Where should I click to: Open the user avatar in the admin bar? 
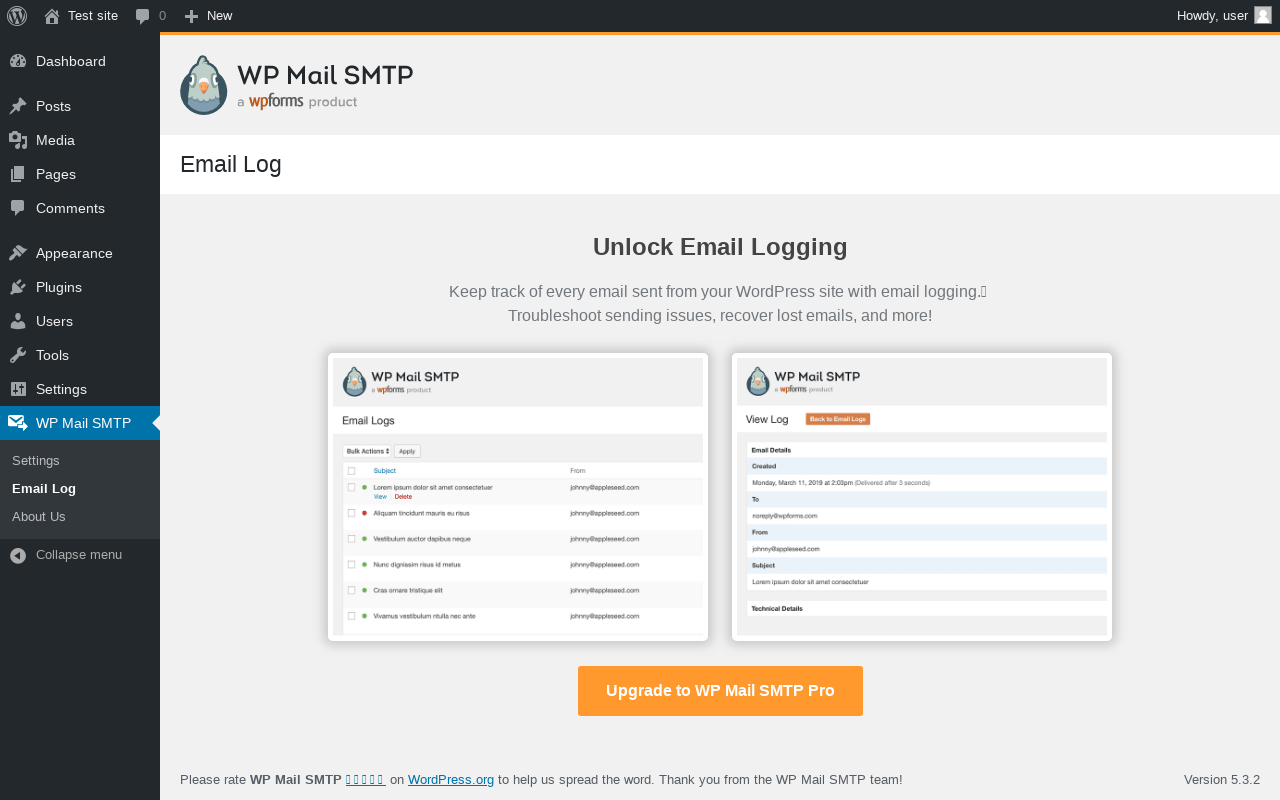pyautogui.click(x=1263, y=15)
